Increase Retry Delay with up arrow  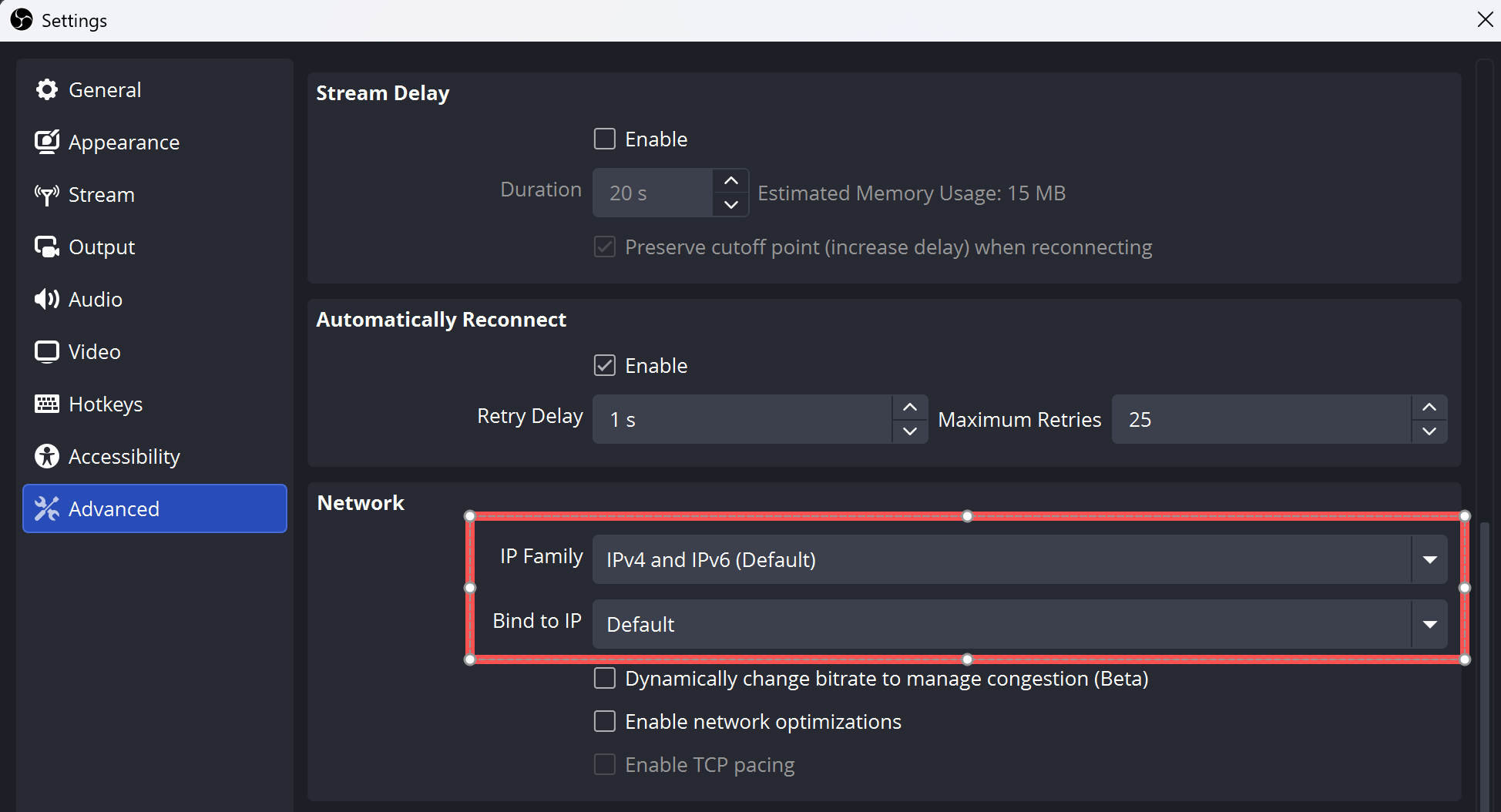click(x=910, y=407)
